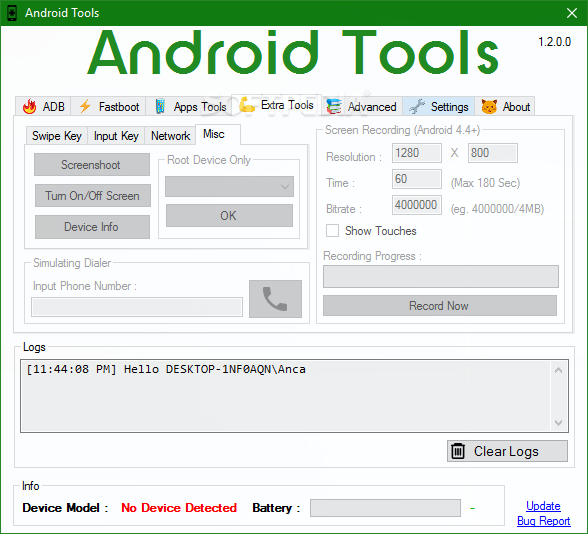Viewport: 588px width, 534px height.
Task: Click the phone dial call icon button
Action: coord(275,299)
